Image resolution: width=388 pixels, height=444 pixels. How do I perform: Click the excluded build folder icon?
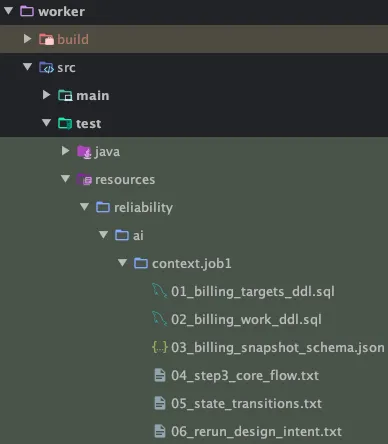pos(46,39)
